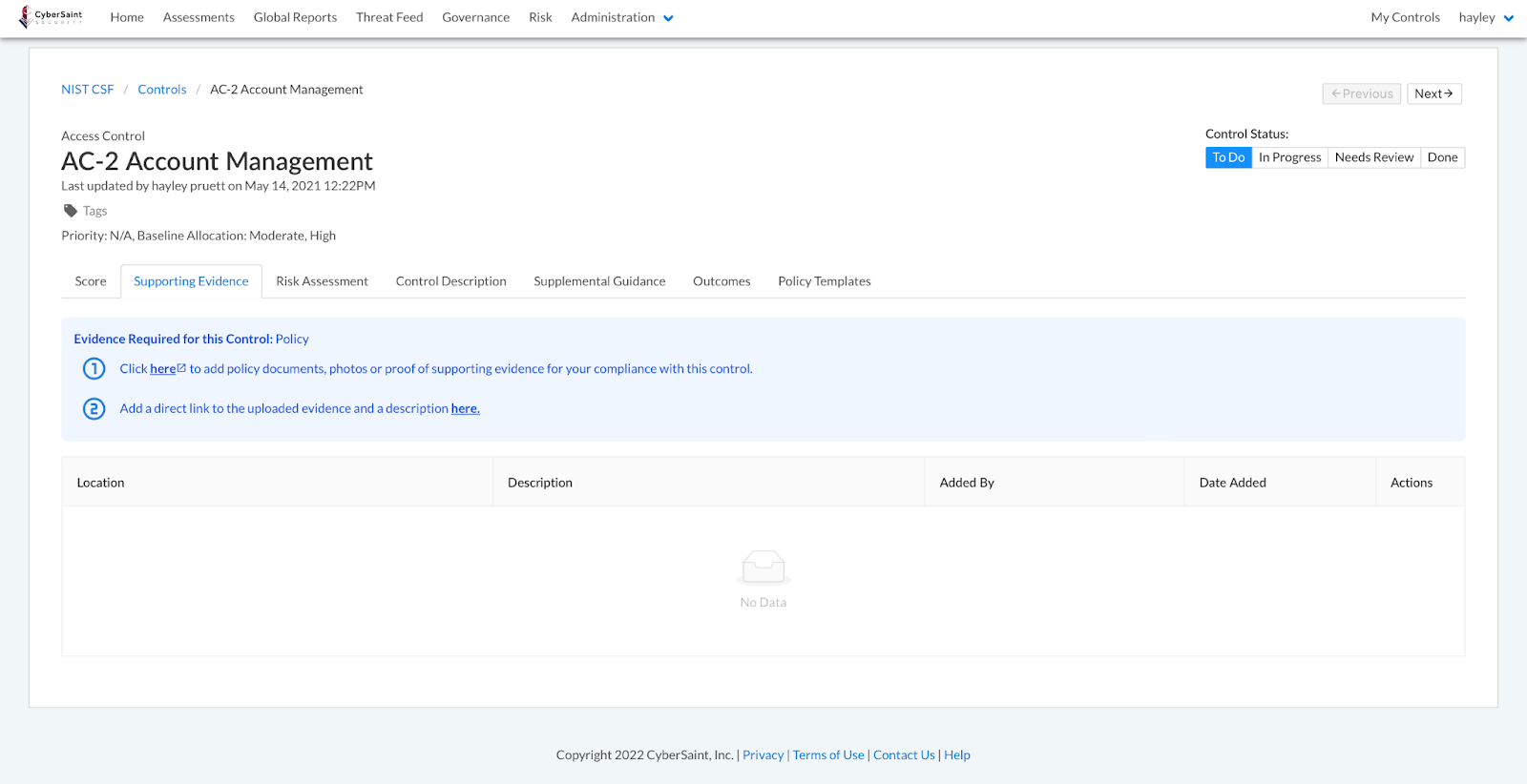Click the Location column header
The image size is (1527, 784).
101,483
